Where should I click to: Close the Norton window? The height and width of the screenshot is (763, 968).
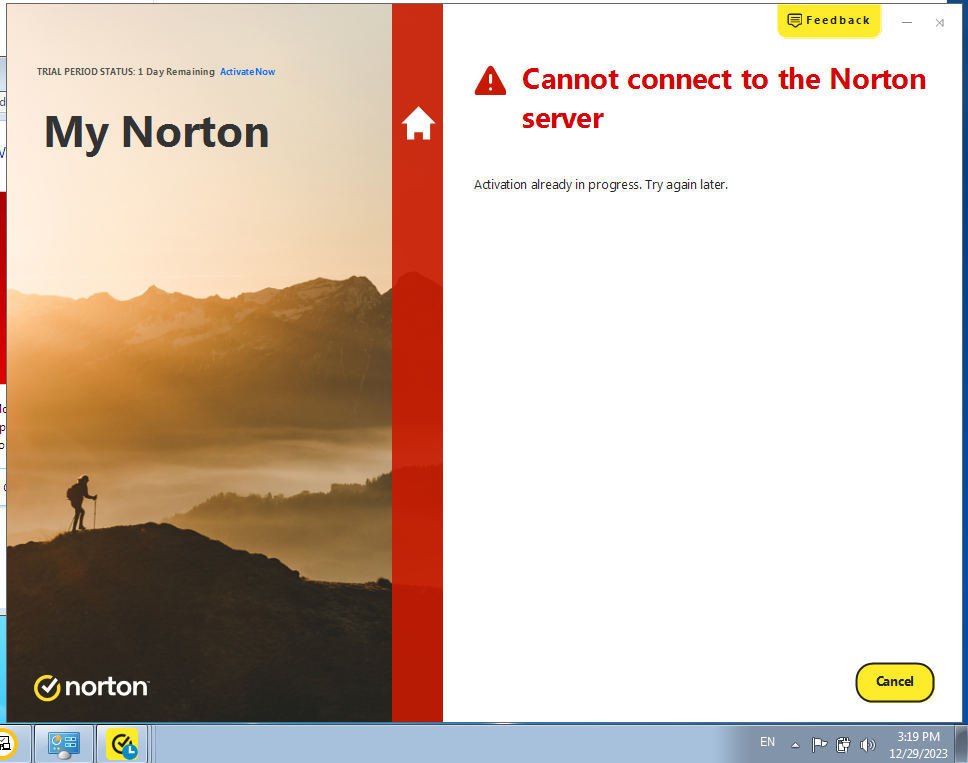tap(940, 23)
